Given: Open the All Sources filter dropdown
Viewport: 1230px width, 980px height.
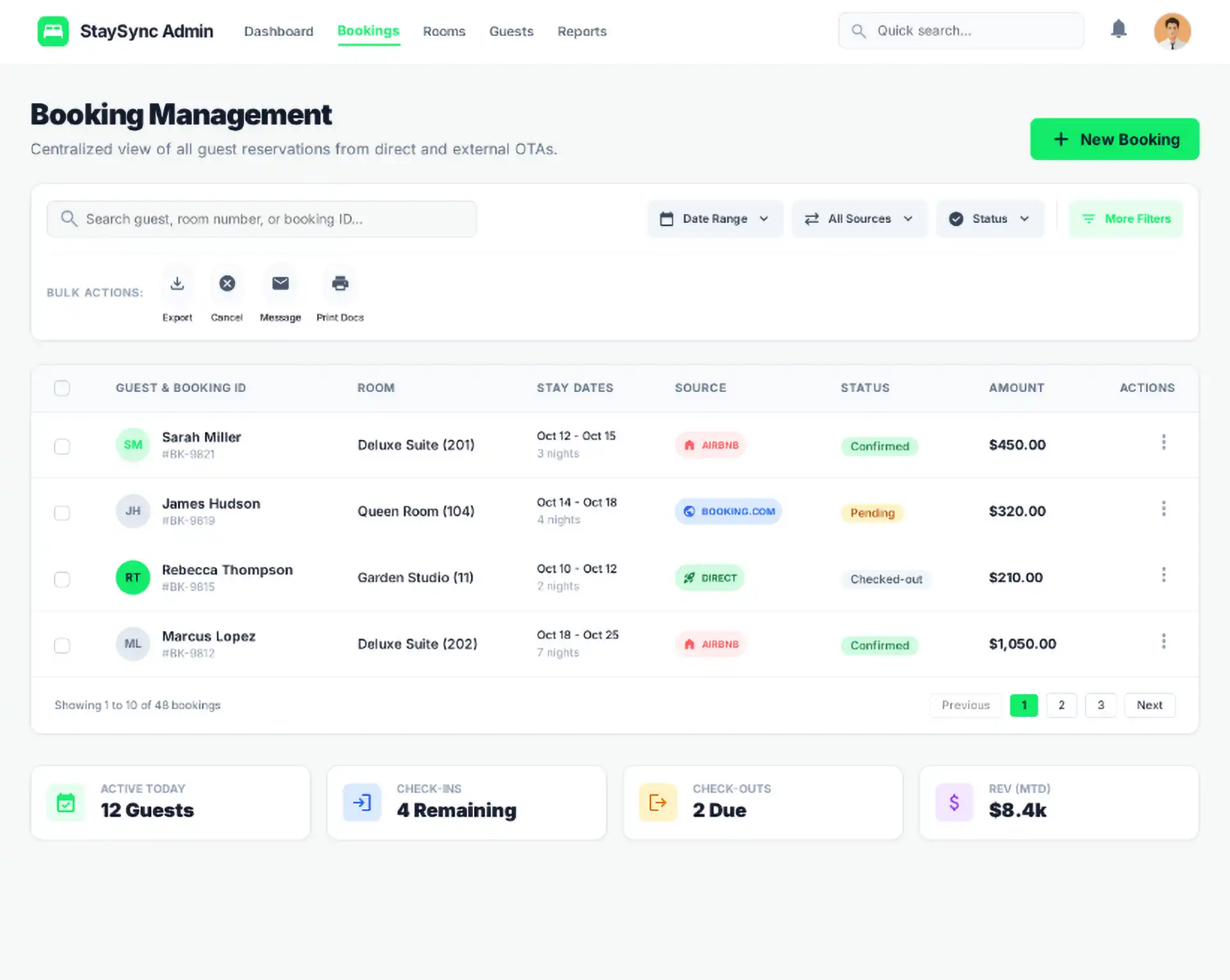Looking at the screenshot, I should [x=859, y=219].
